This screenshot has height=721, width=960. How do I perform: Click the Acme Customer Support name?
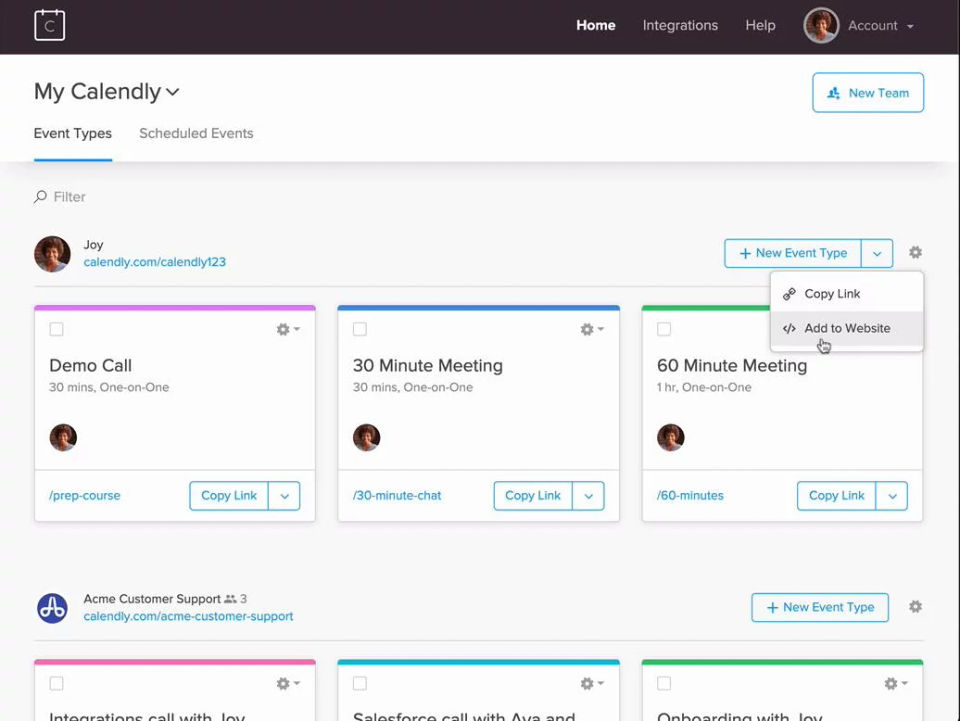[152, 599]
